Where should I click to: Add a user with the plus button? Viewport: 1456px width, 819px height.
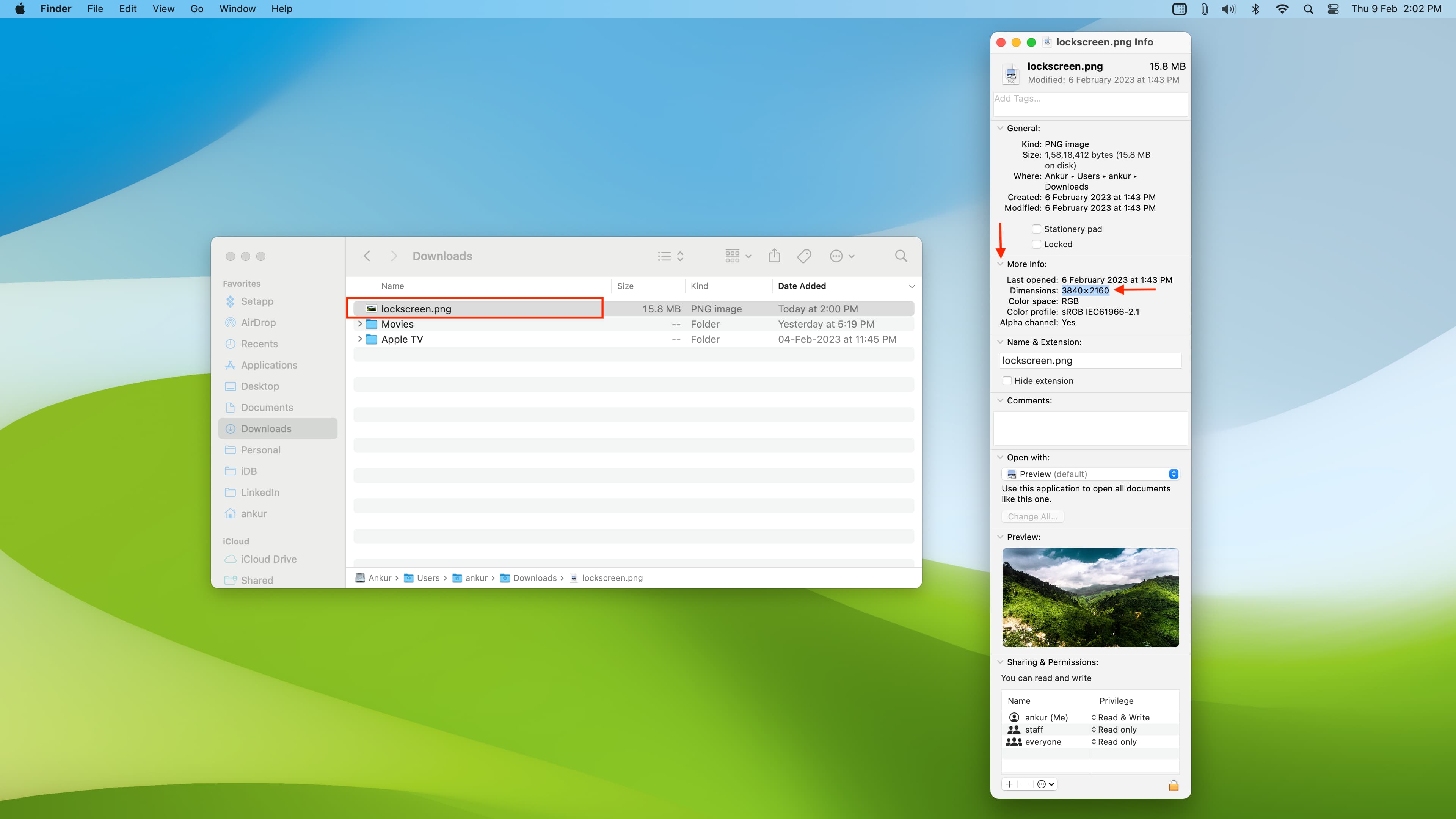[1009, 784]
